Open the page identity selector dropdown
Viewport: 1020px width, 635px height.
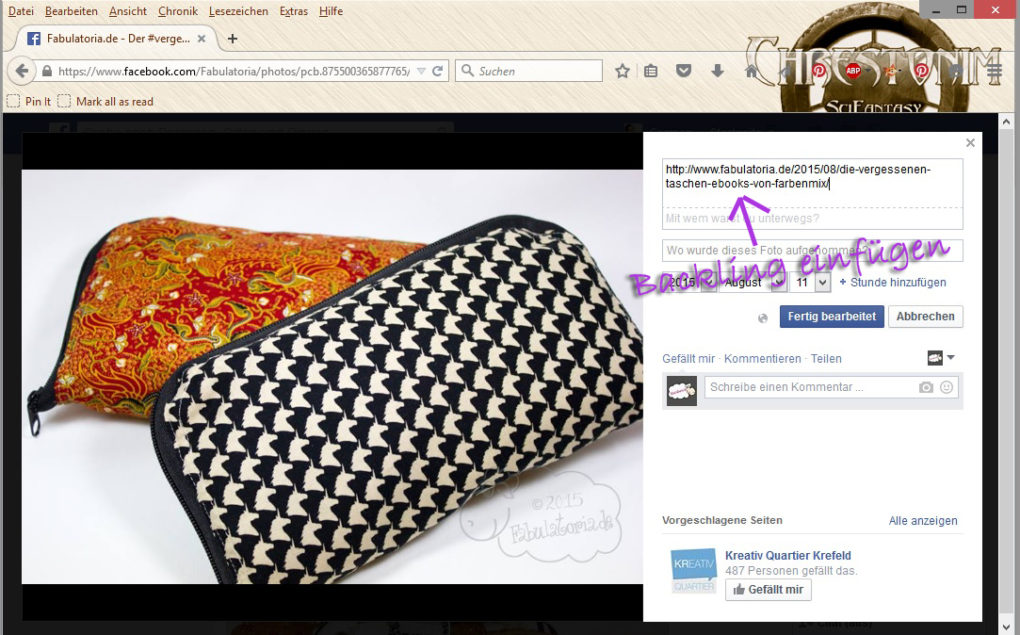[941, 358]
